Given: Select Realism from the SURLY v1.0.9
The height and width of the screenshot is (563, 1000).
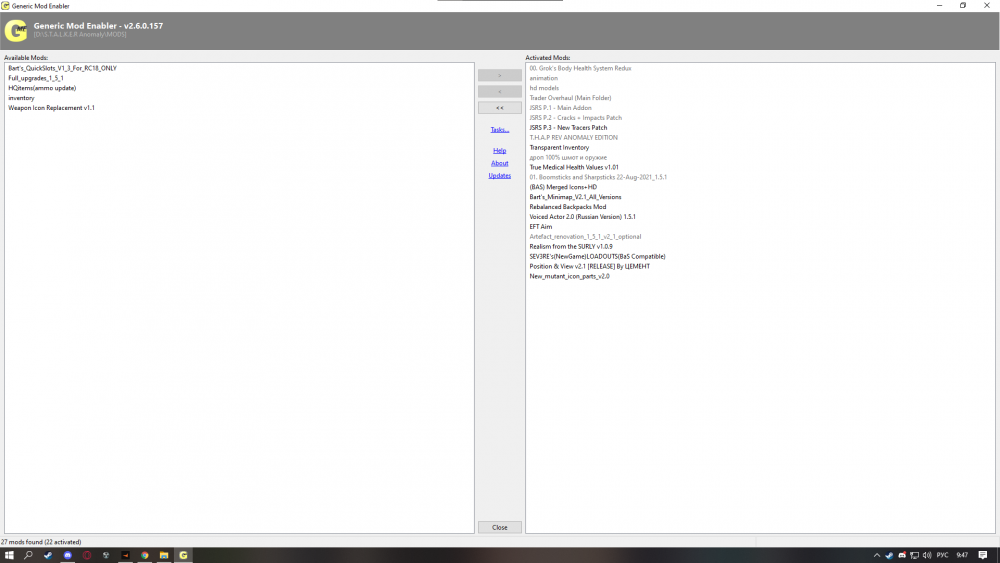Looking at the screenshot, I should (571, 246).
